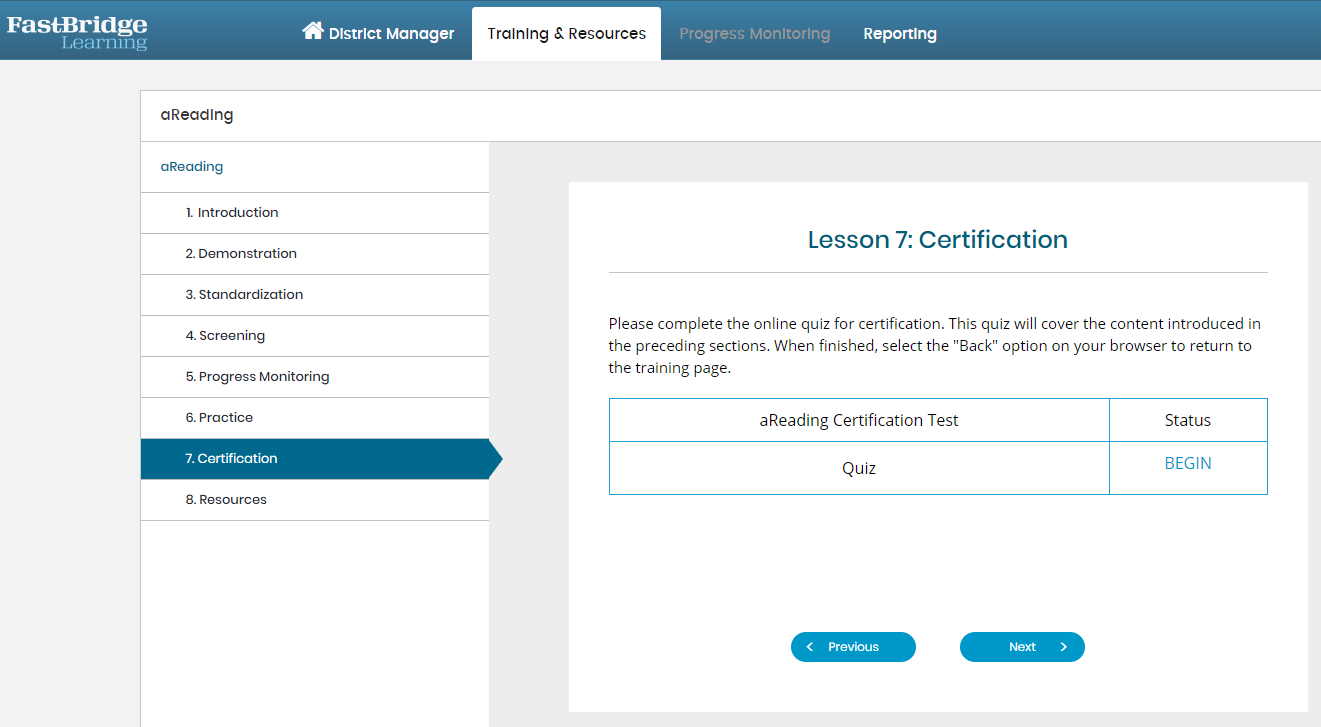1321x727 pixels.
Task: Open lesson 8. Resources
Action: (315, 500)
